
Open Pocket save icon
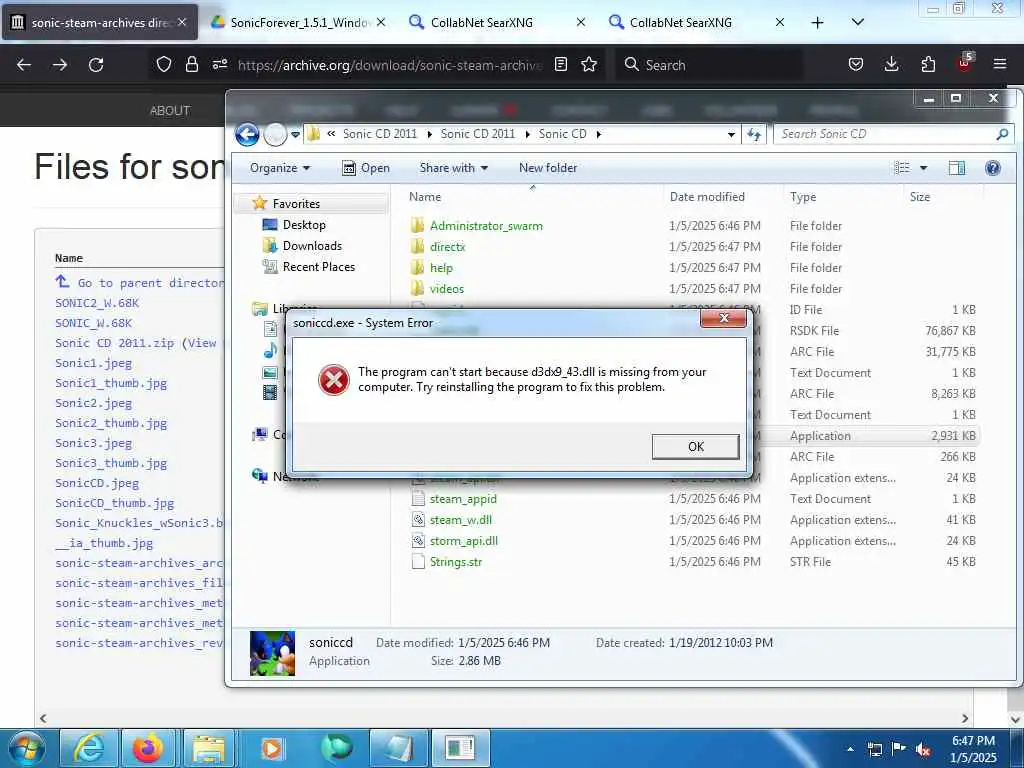point(856,64)
